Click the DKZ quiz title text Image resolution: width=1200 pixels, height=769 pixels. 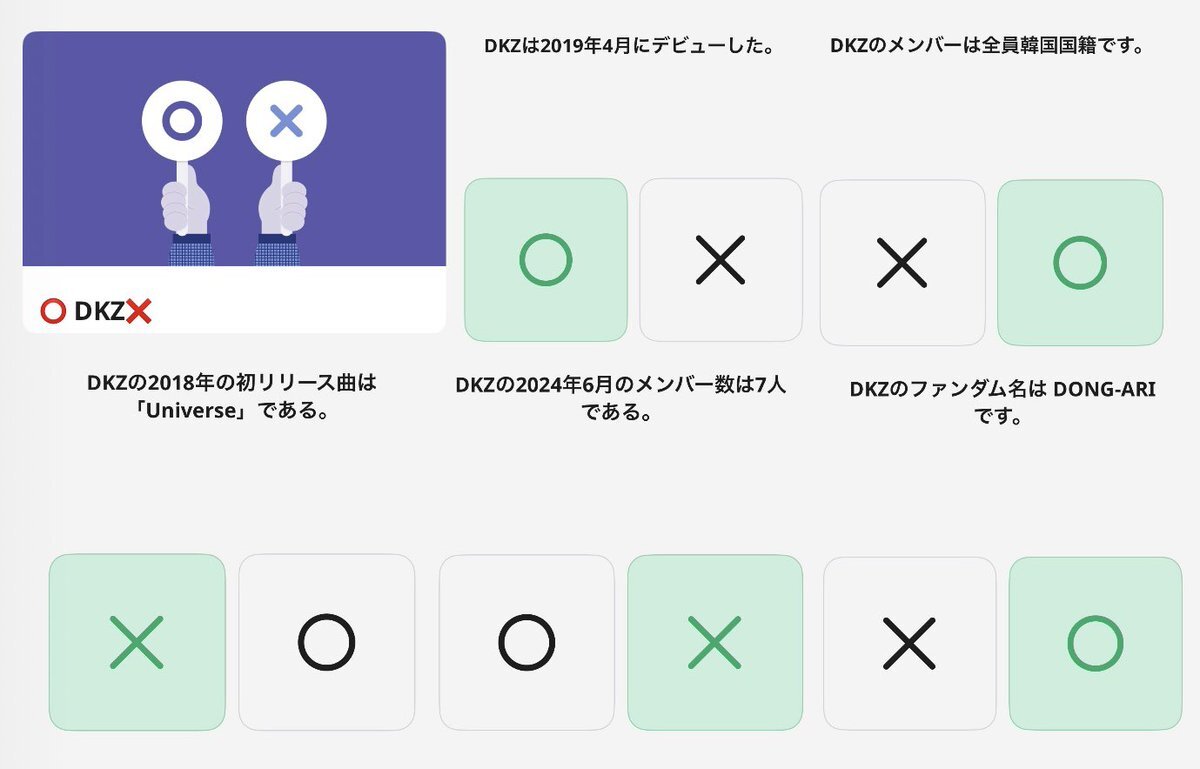[97, 312]
